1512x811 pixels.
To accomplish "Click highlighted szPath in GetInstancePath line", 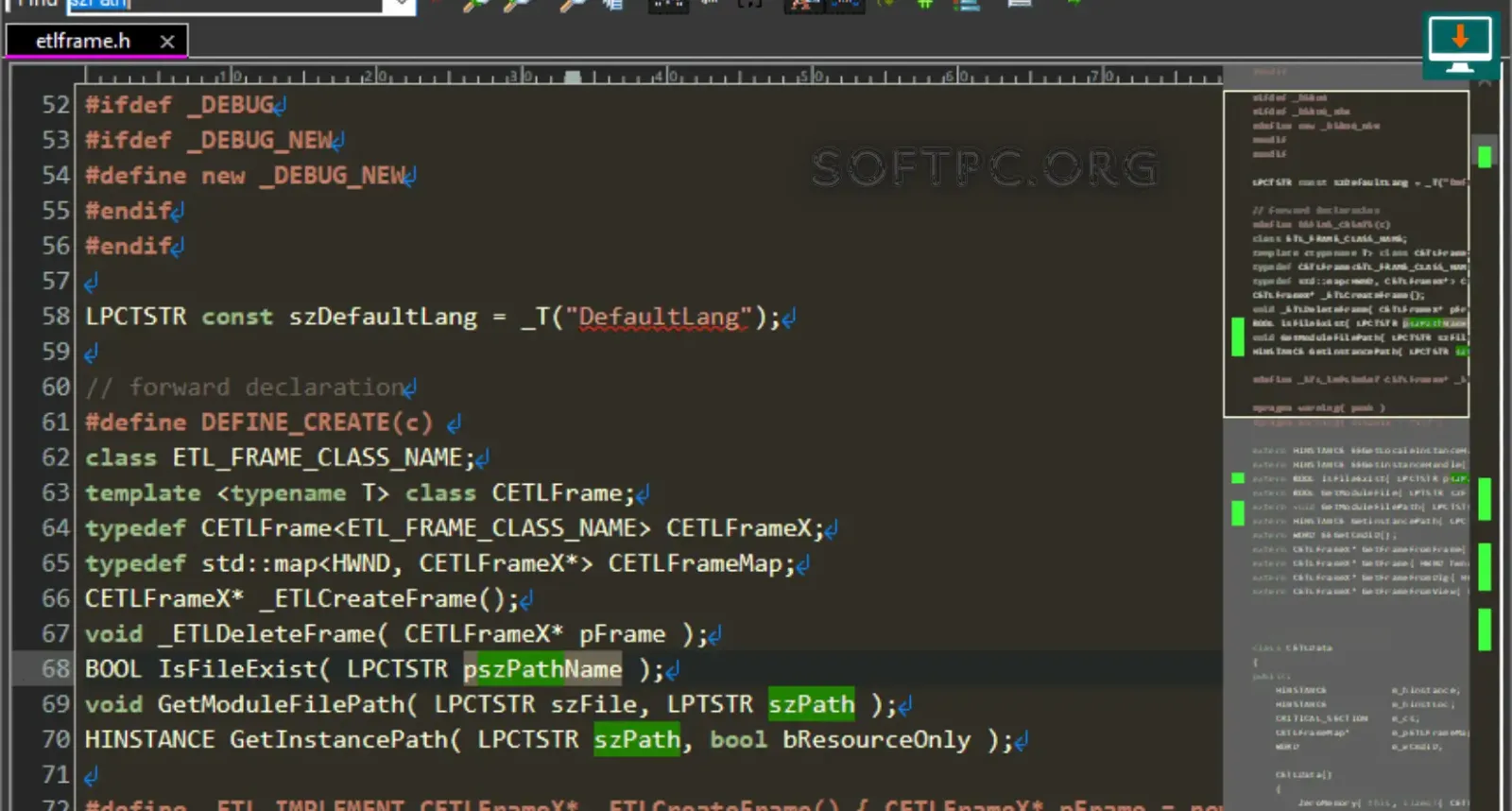I will pos(637,739).
